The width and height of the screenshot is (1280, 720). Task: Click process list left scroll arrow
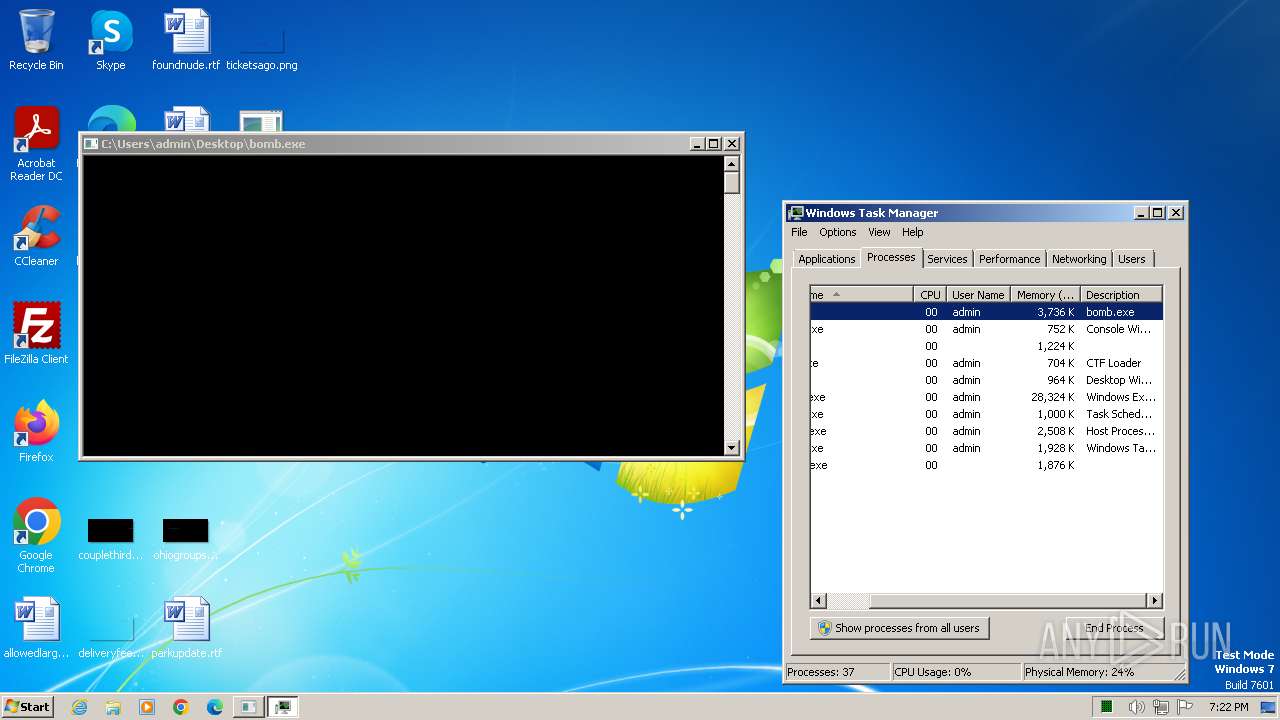818,601
